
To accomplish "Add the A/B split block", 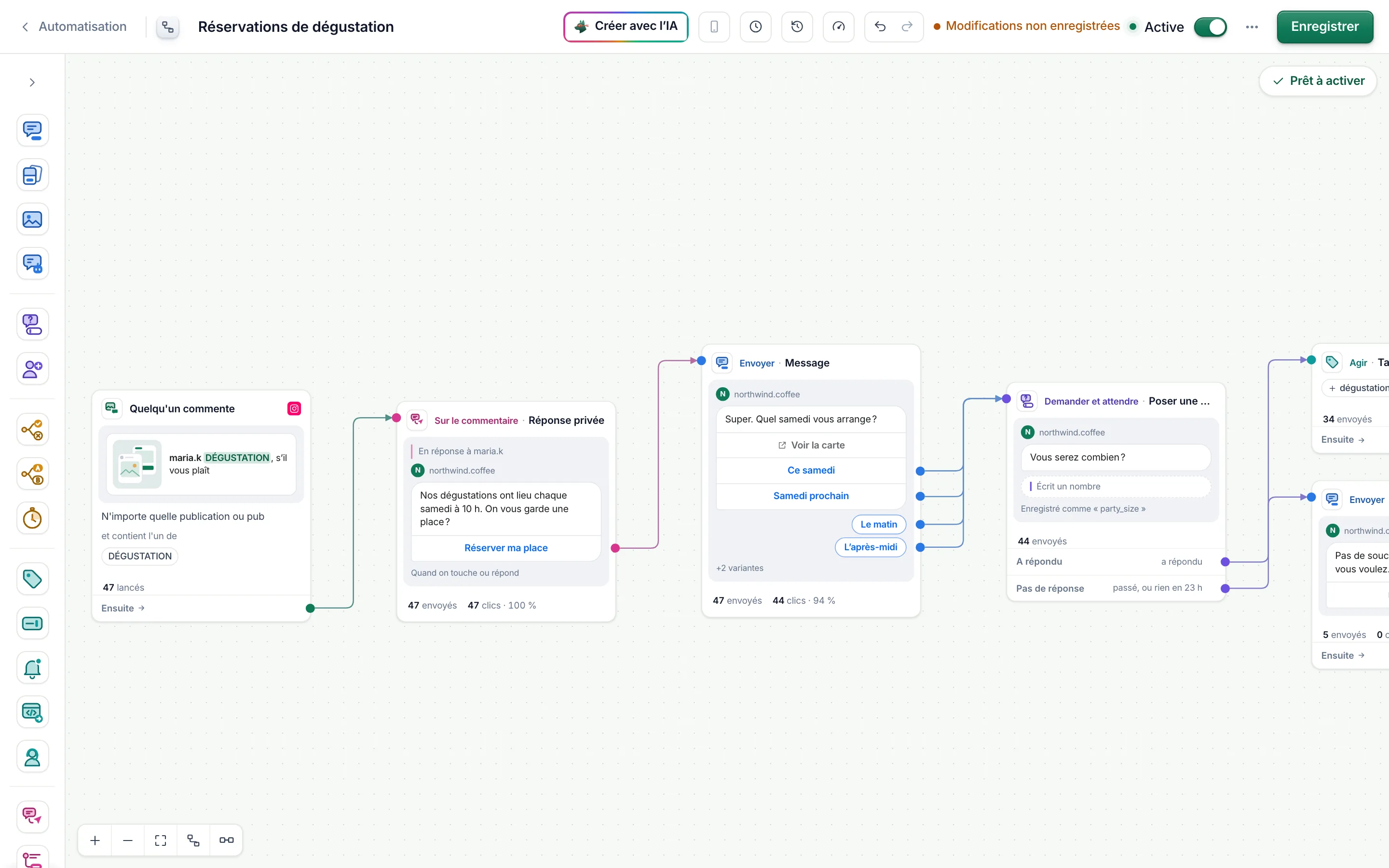I will (32, 474).
